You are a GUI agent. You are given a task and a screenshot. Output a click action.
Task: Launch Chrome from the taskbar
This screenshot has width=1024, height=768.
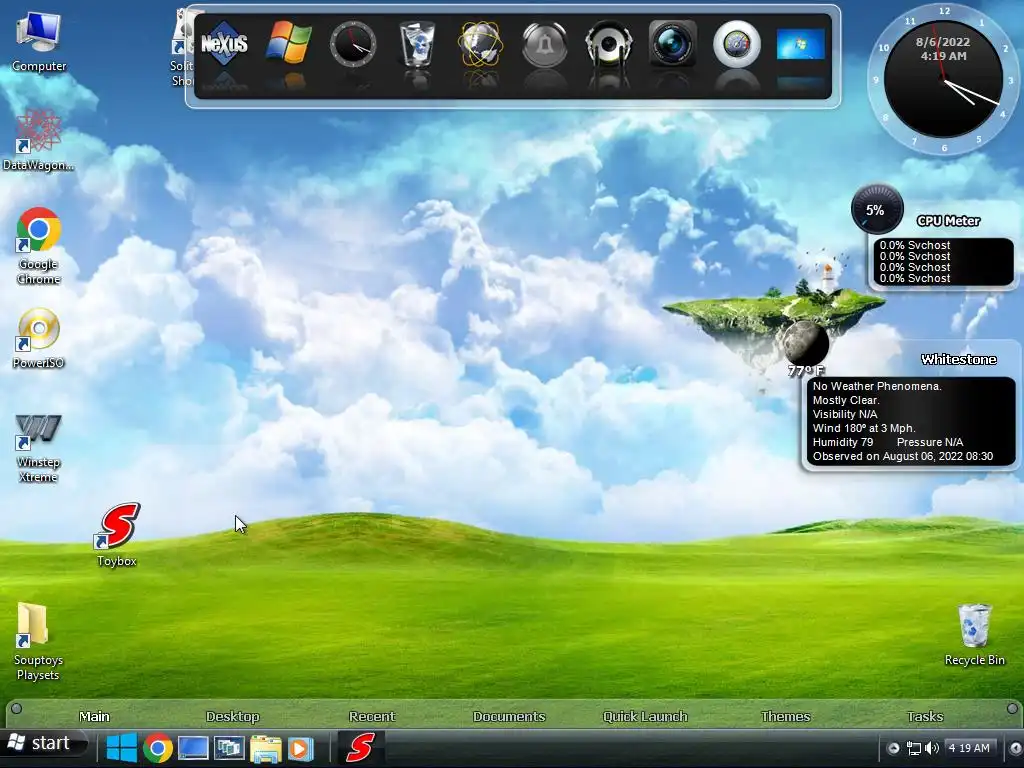(x=157, y=748)
